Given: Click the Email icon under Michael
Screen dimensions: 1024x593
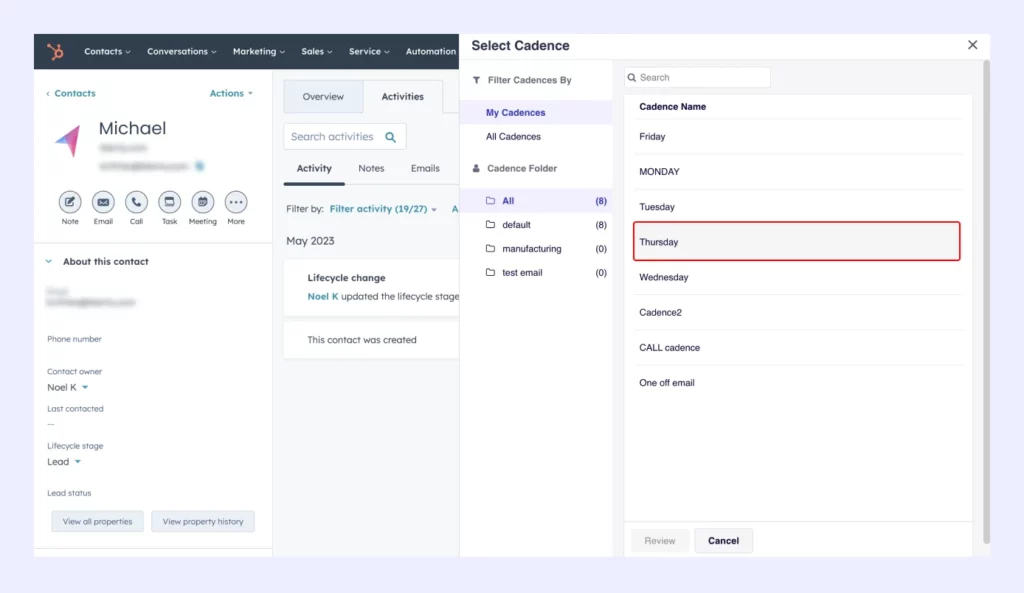Looking at the screenshot, I should pos(103,202).
